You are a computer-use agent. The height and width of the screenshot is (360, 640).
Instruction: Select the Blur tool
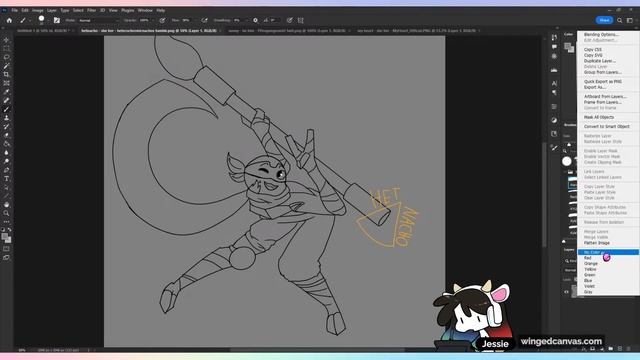[6, 153]
